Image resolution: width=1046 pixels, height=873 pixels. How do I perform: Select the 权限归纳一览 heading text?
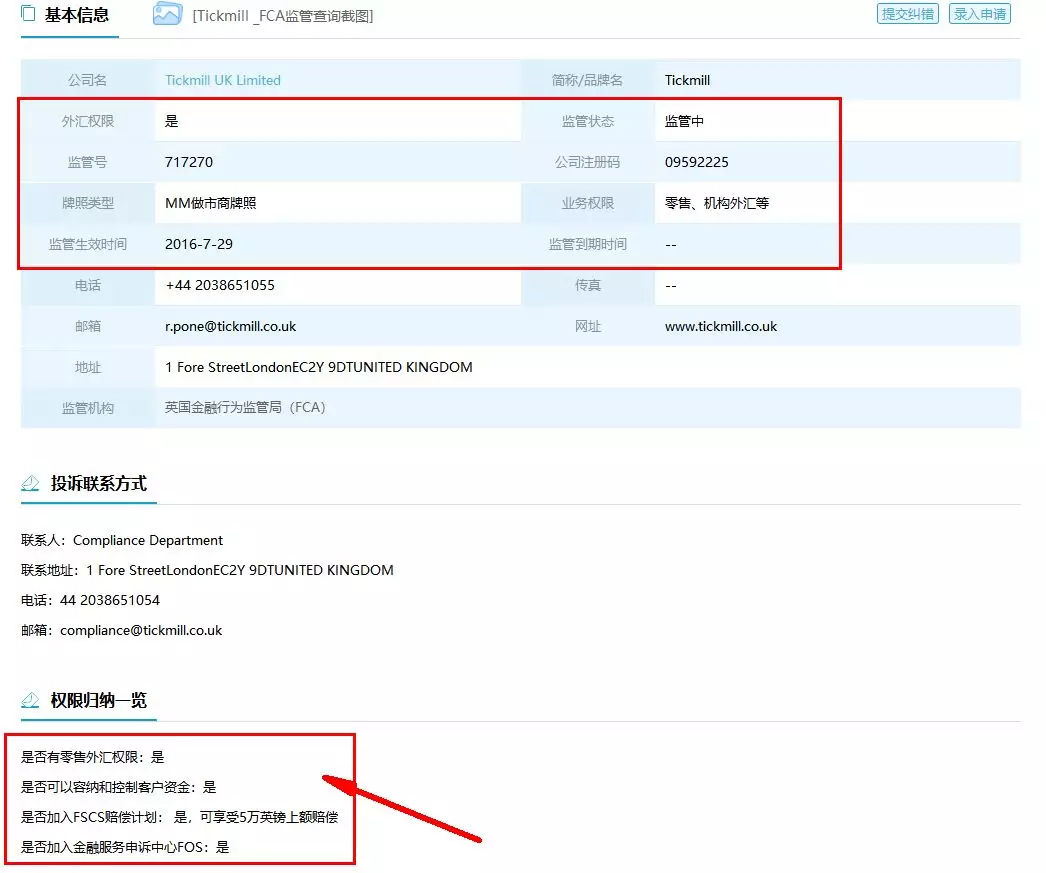point(99,700)
